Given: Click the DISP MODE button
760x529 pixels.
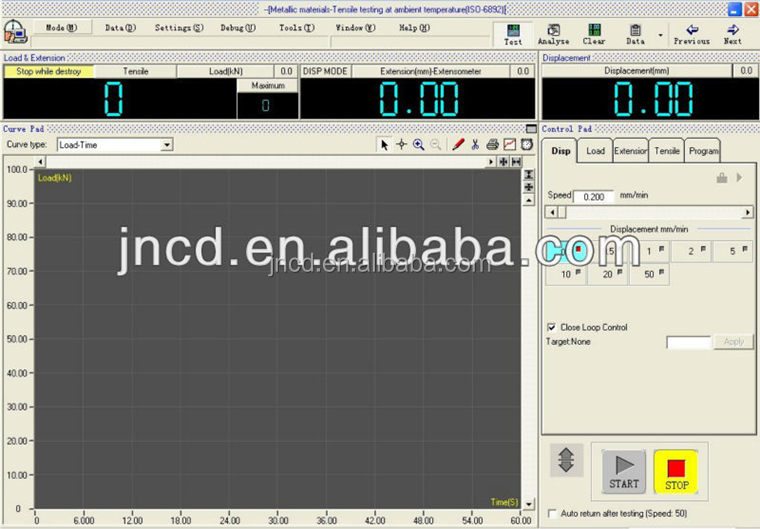Looking at the screenshot, I should [325, 71].
